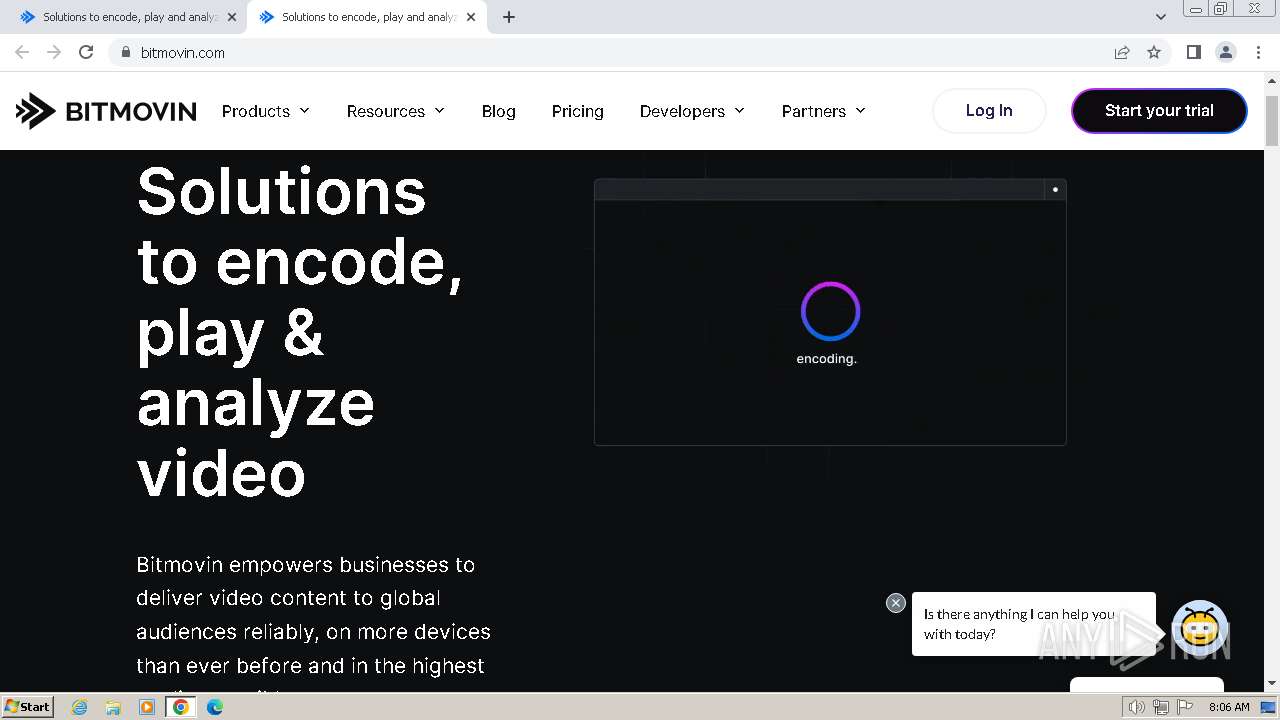Screen dimensions: 1280x720
Task: Go forward in browser history
Action: click(x=54, y=52)
